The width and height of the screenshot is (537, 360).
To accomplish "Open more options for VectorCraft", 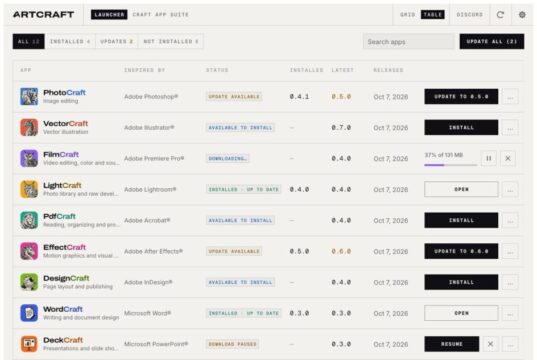I will [x=510, y=127].
